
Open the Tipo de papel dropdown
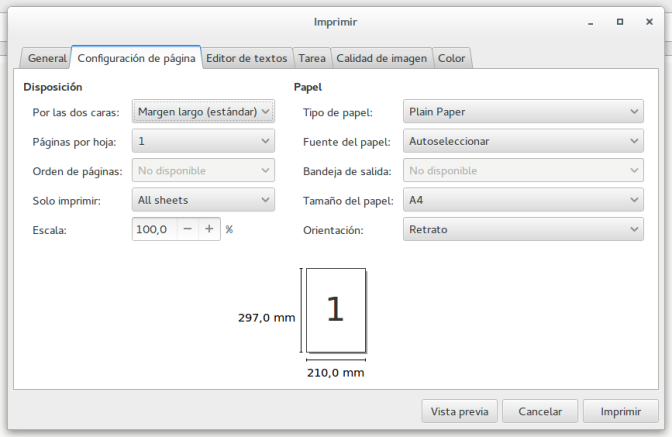click(522, 112)
